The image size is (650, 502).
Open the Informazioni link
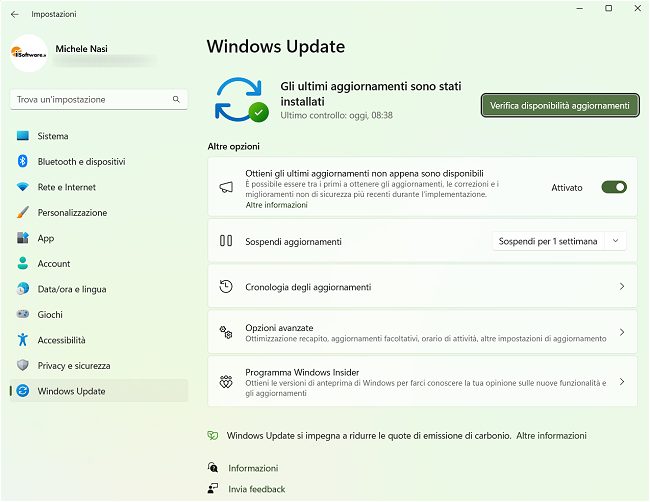(253, 468)
